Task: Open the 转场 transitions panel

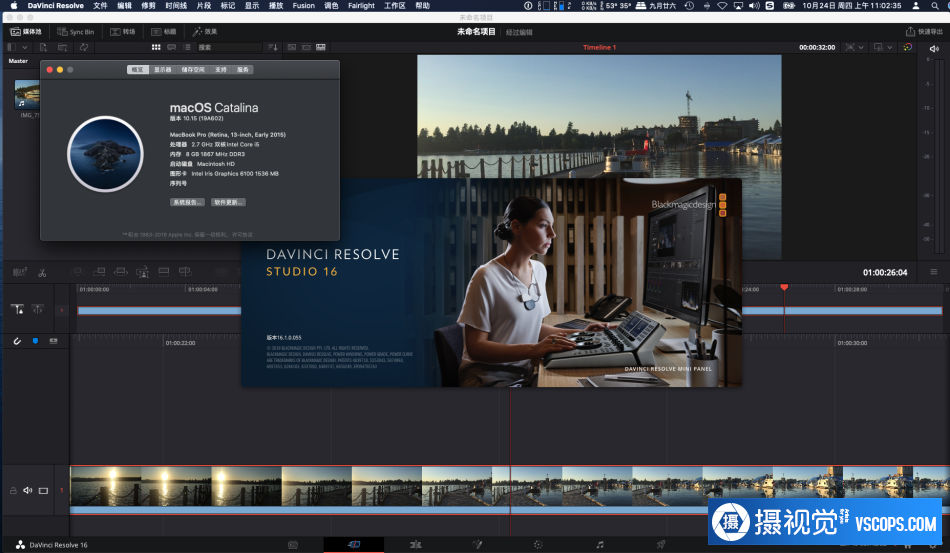Action: coord(122,31)
